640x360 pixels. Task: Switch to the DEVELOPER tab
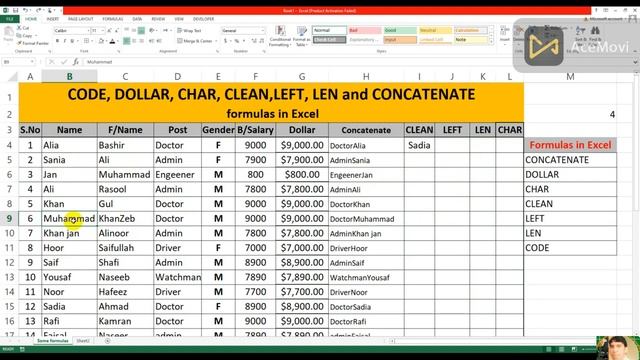point(203,19)
